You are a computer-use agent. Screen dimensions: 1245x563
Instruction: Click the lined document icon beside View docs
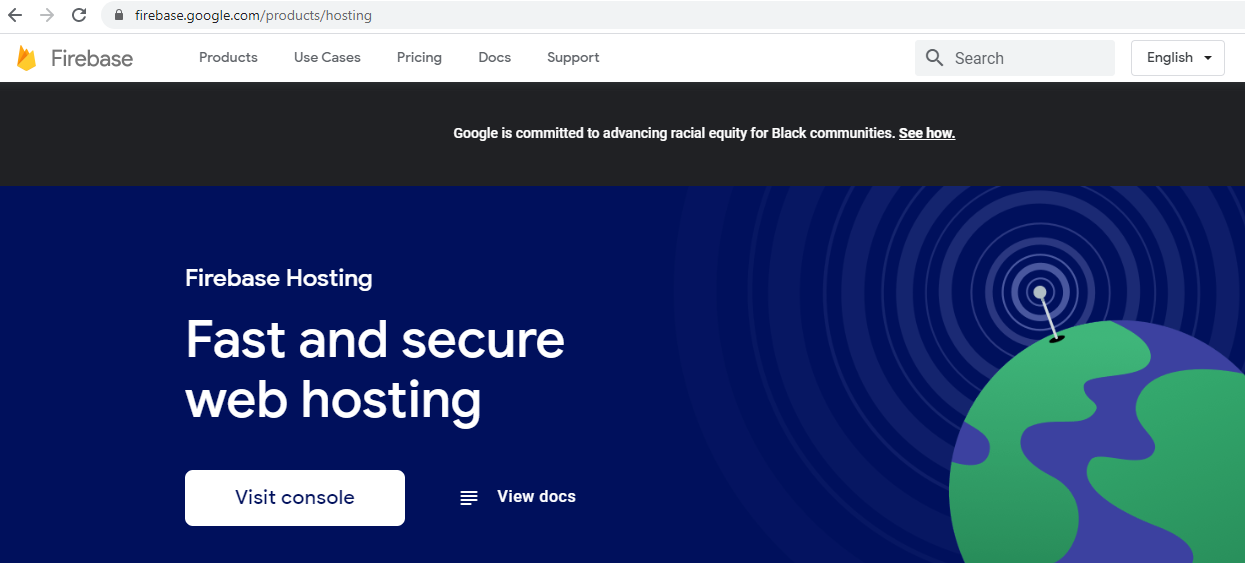pyautogui.click(x=469, y=497)
